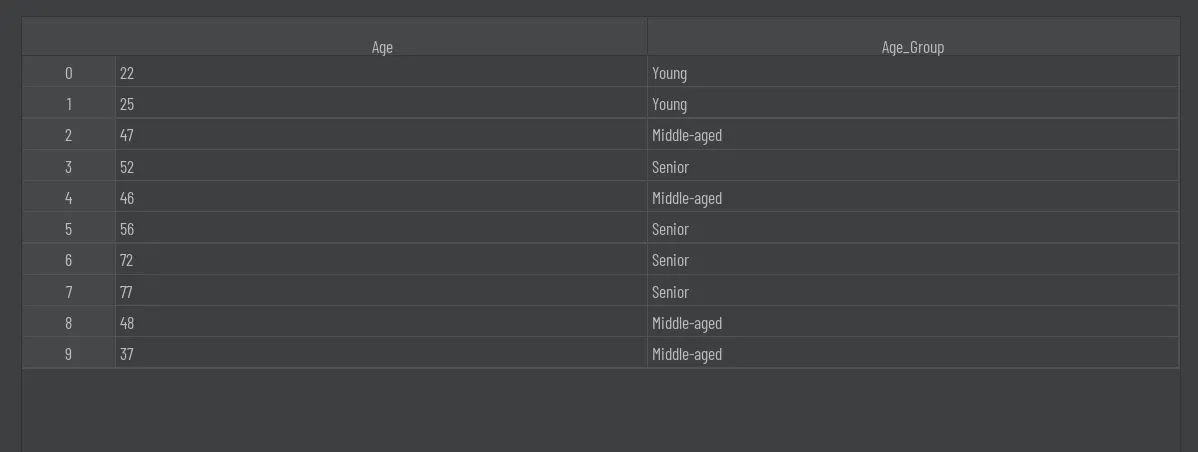Image resolution: width=1198 pixels, height=452 pixels.
Task: Click the Age cell containing 22
Action: pyautogui.click(x=127, y=73)
